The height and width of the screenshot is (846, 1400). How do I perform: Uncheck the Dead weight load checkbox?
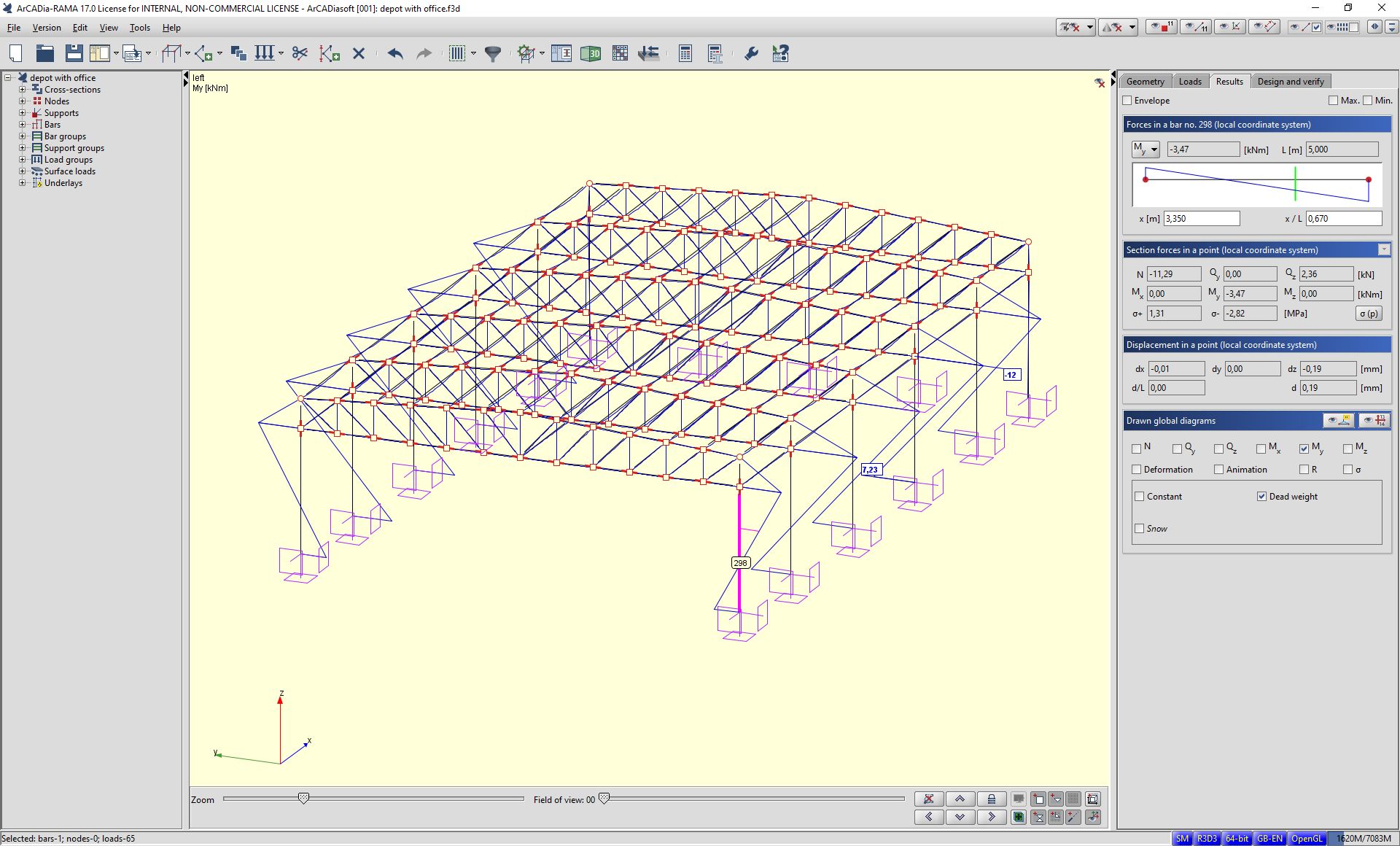pyautogui.click(x=1261, y=497)
